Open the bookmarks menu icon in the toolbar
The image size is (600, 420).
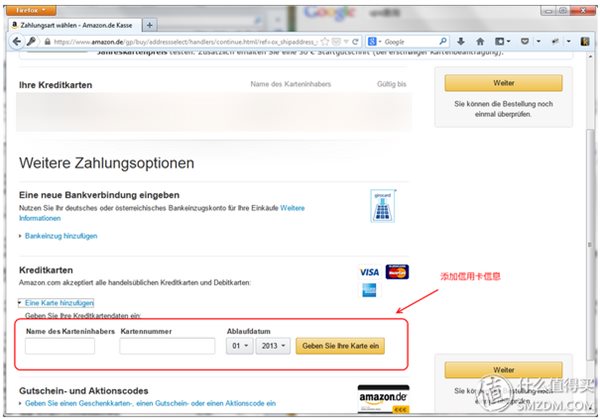(x=503, y=41)
